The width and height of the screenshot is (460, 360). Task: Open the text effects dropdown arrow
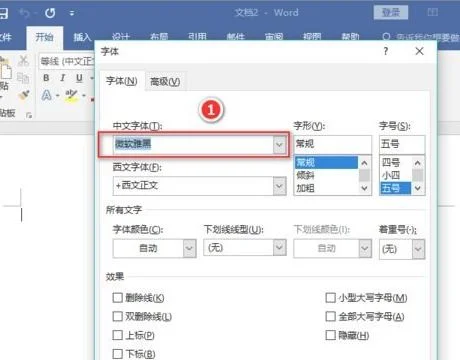(57, 96)
